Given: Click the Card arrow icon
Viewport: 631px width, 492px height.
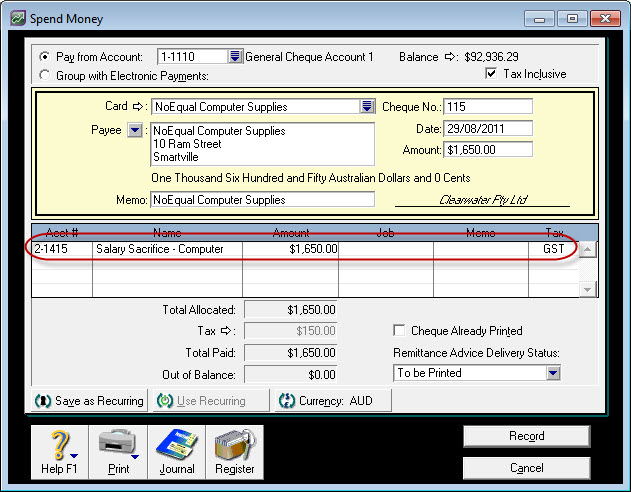Looking at the screenshot, I should (140, 106).
